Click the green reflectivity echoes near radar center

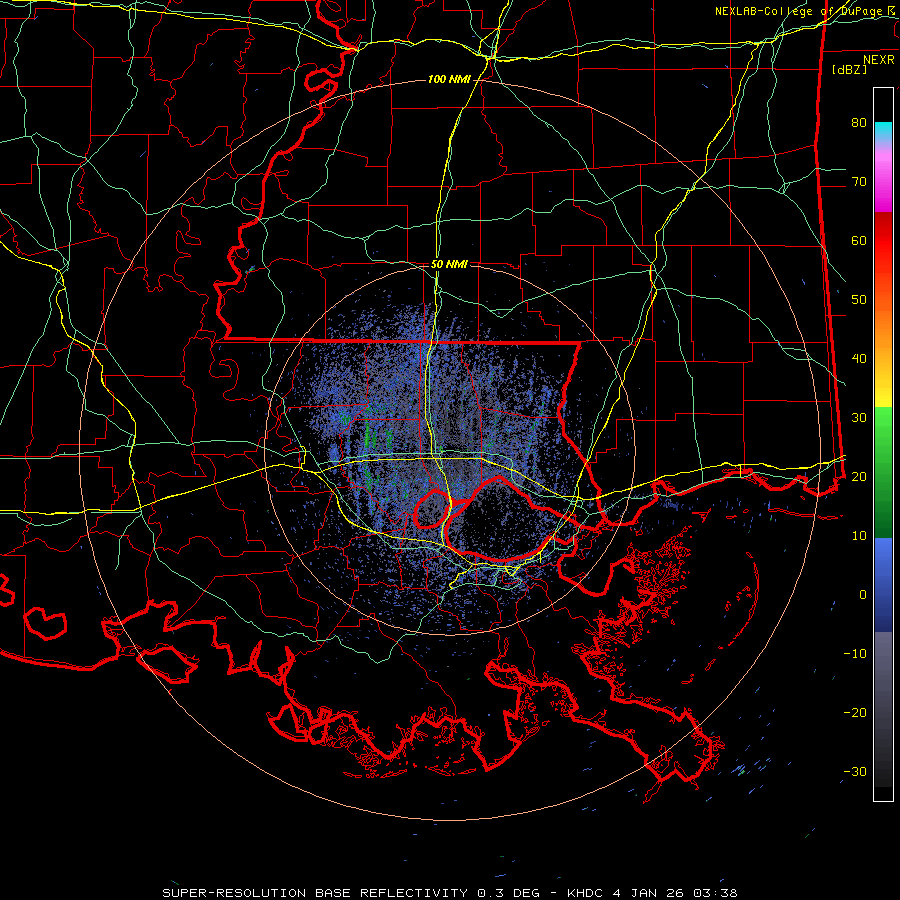(371, 438)
